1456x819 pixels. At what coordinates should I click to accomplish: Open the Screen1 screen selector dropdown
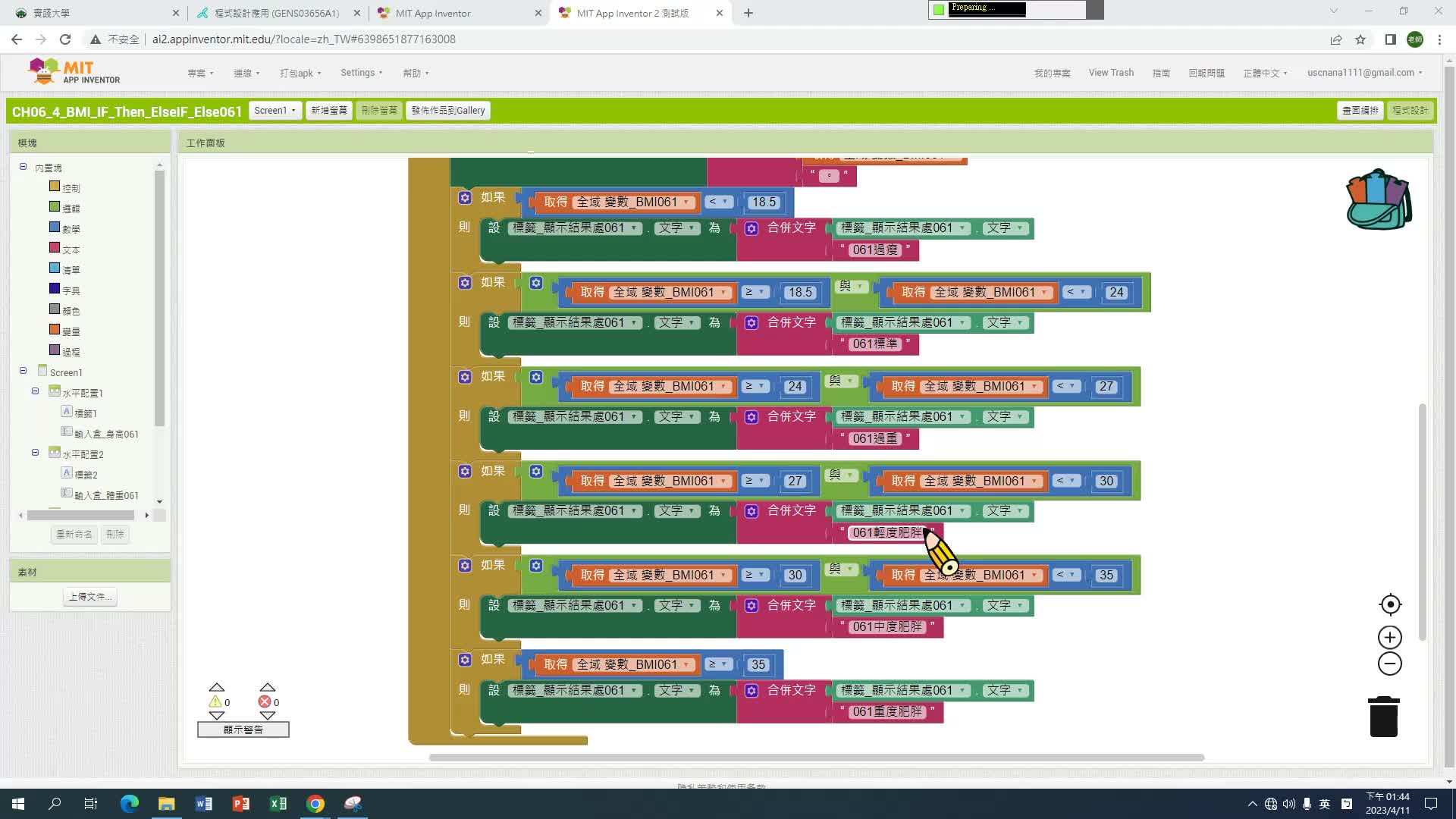pyautogui.click(x=275, y=111)
